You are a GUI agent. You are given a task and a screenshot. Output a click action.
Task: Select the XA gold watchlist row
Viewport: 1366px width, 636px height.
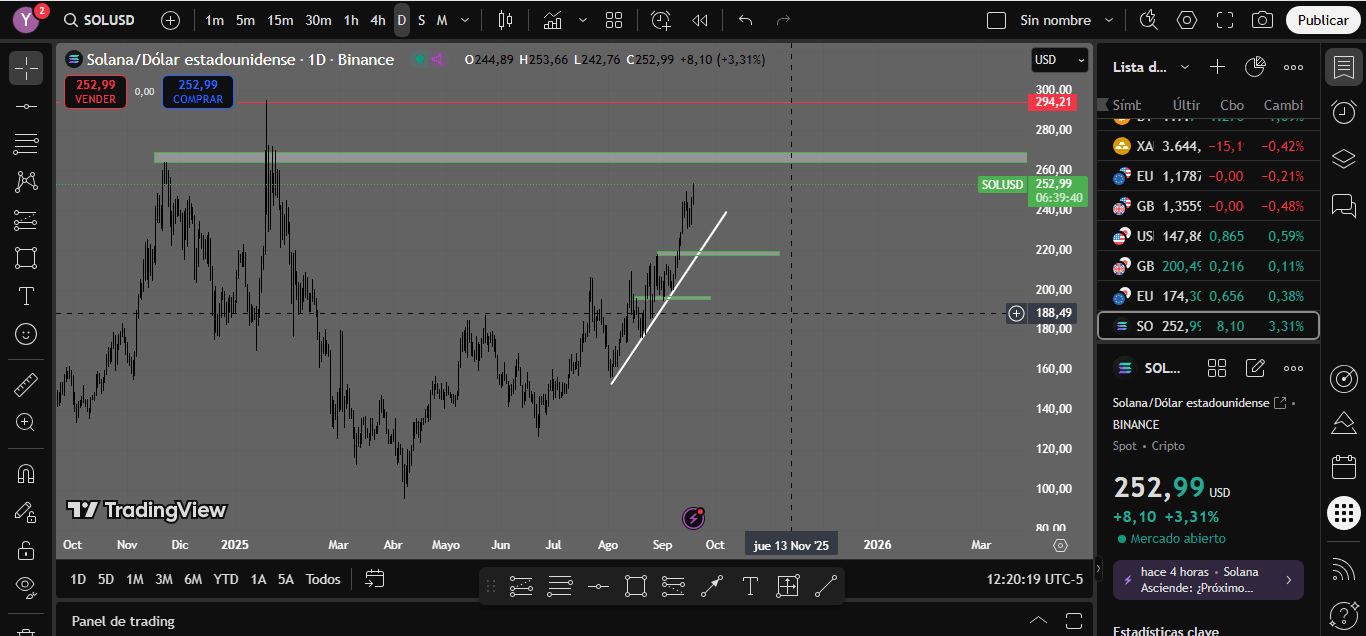(x=1208, y=146)
